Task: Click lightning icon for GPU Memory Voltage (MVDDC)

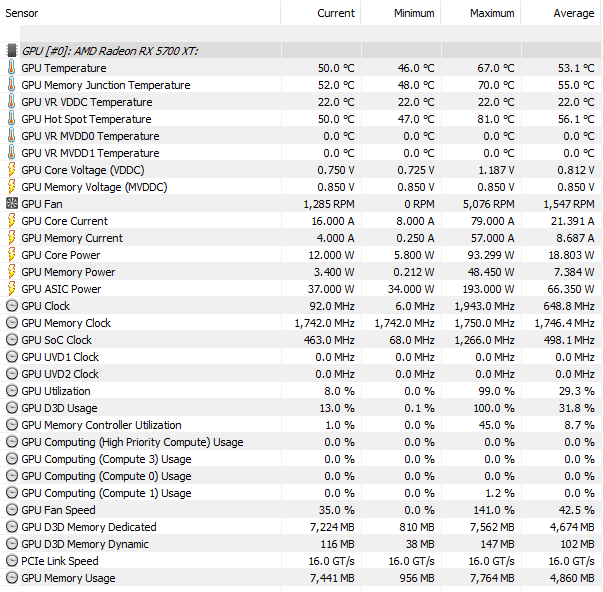Action: 12,186
